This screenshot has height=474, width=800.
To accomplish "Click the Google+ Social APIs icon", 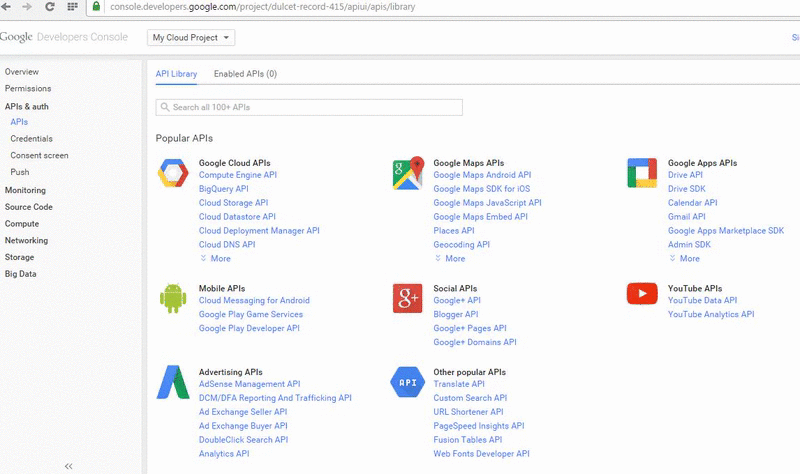I will tap(408, 299).
